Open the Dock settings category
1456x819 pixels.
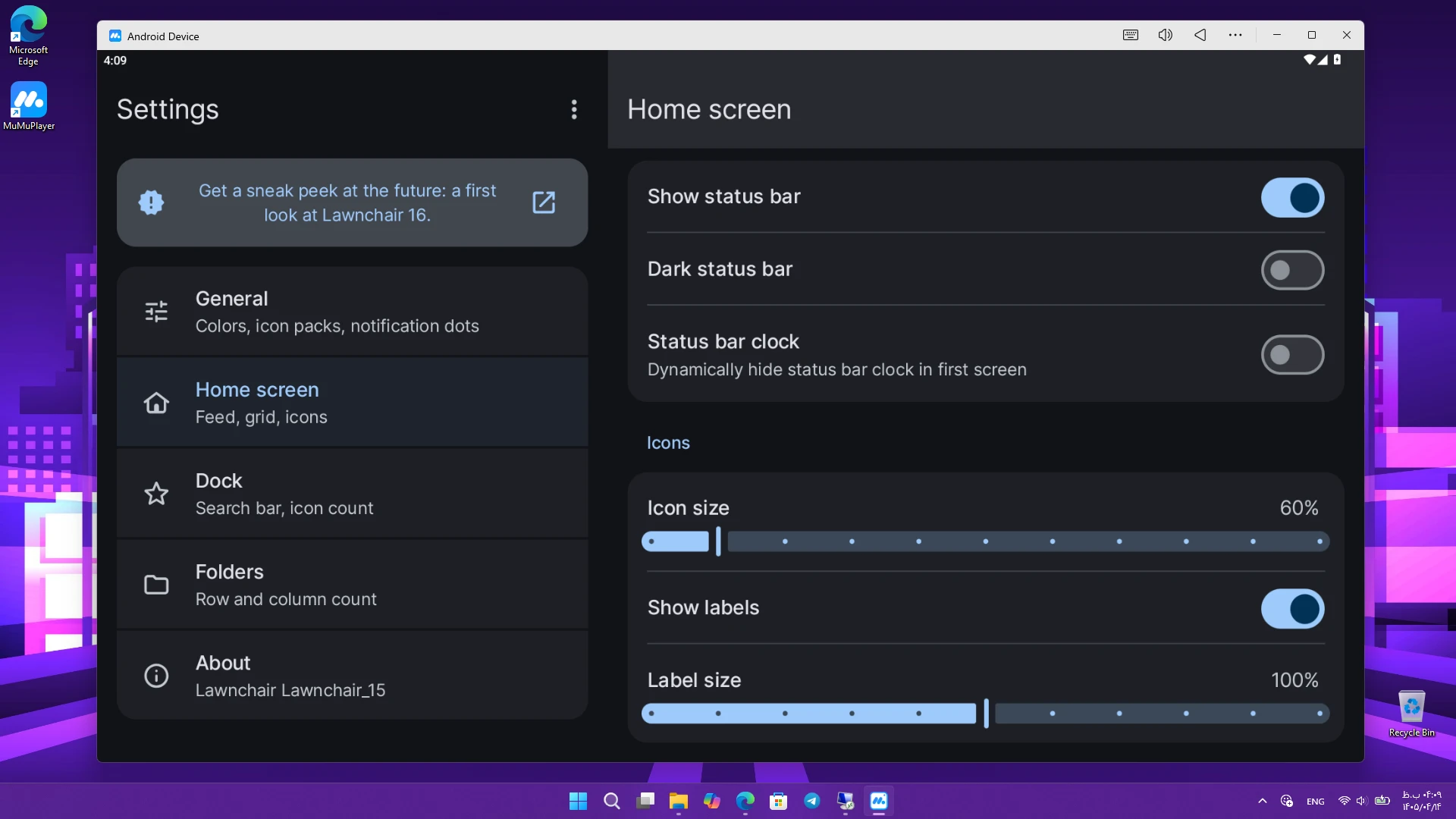353,494
